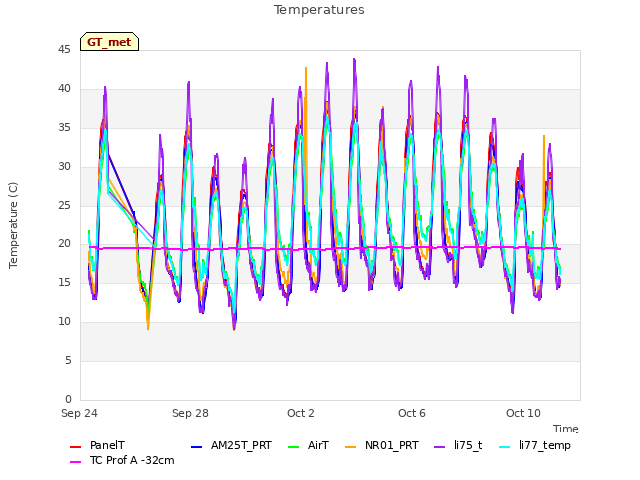Click the Oct 10 x-axis tick label
The image size is (640, 480).
pyautogui.click(x=523, y=413)
